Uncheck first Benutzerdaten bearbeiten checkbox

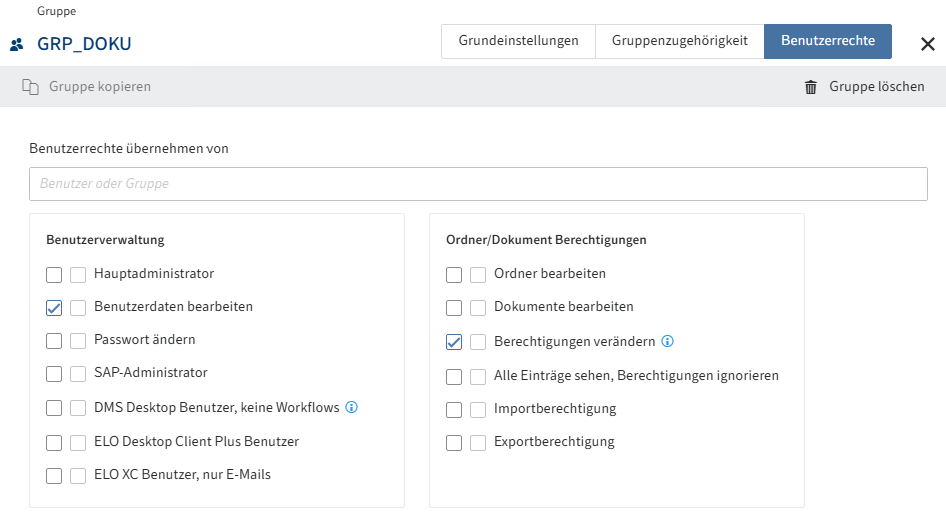(x=54, y=308)
